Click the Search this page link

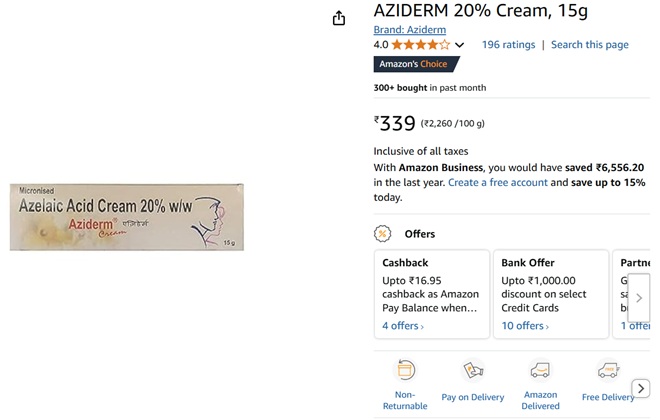(590, 45)
